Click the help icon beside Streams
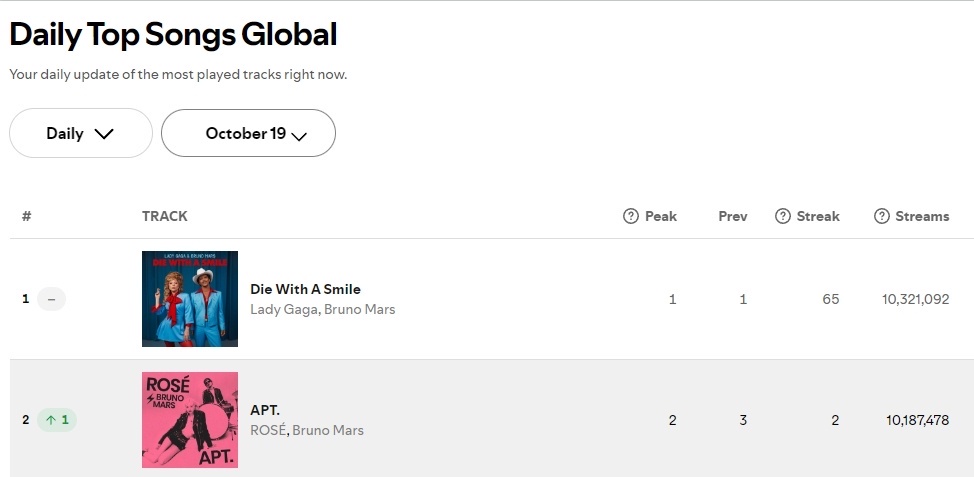Viewport: 974px width, 477px height. (881, 216)
